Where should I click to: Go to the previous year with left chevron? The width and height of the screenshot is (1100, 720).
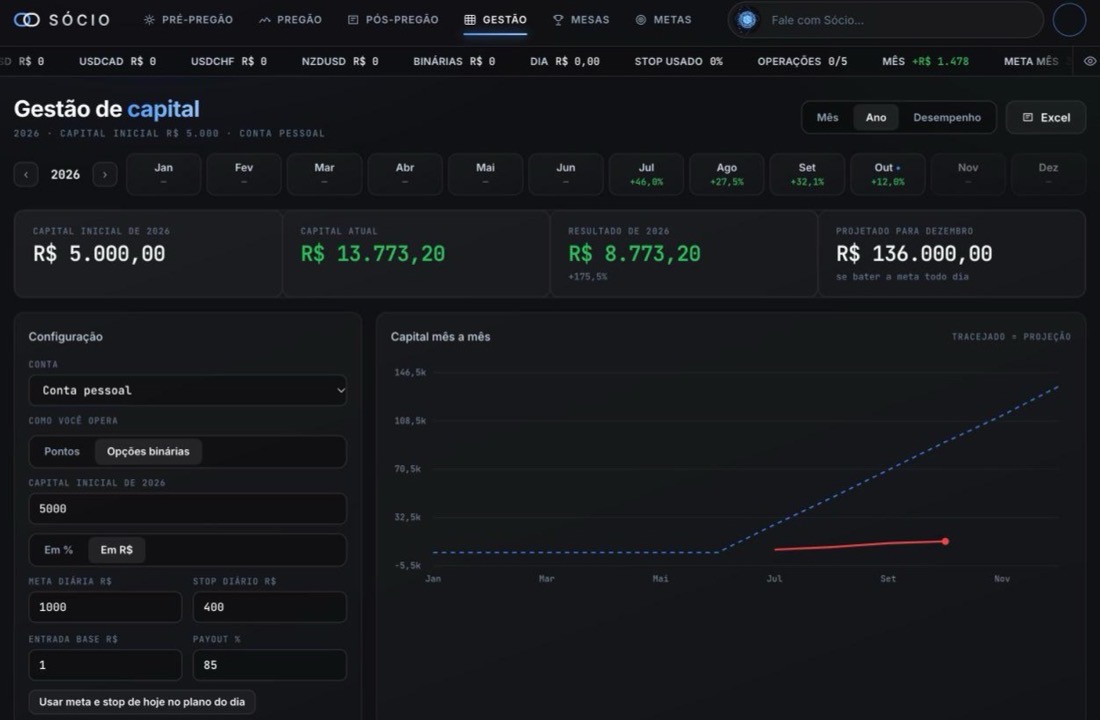click(26, 174)
